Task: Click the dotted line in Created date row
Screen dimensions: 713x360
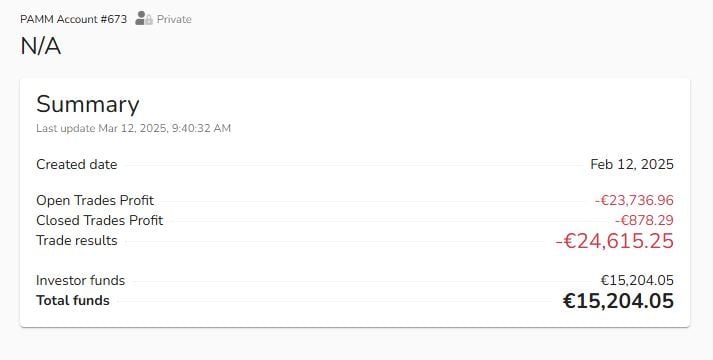Action: click(x=354, y=165)
